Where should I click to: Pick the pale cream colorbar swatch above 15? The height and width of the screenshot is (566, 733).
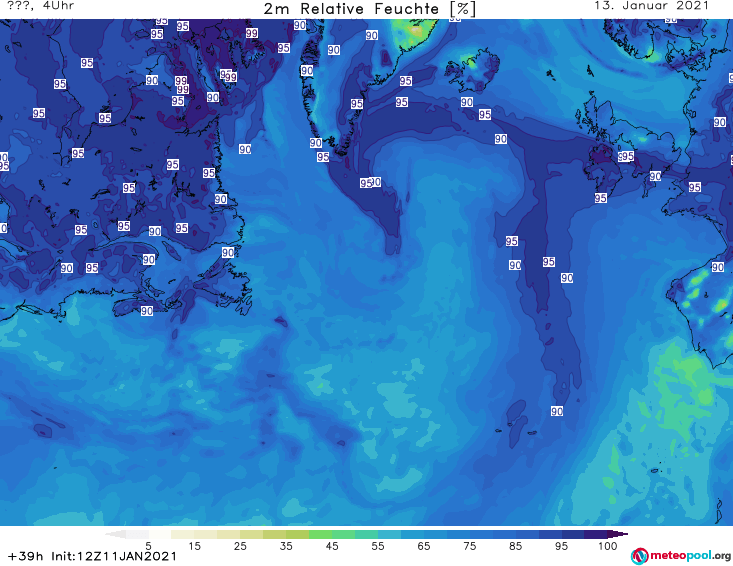(183, 534)
